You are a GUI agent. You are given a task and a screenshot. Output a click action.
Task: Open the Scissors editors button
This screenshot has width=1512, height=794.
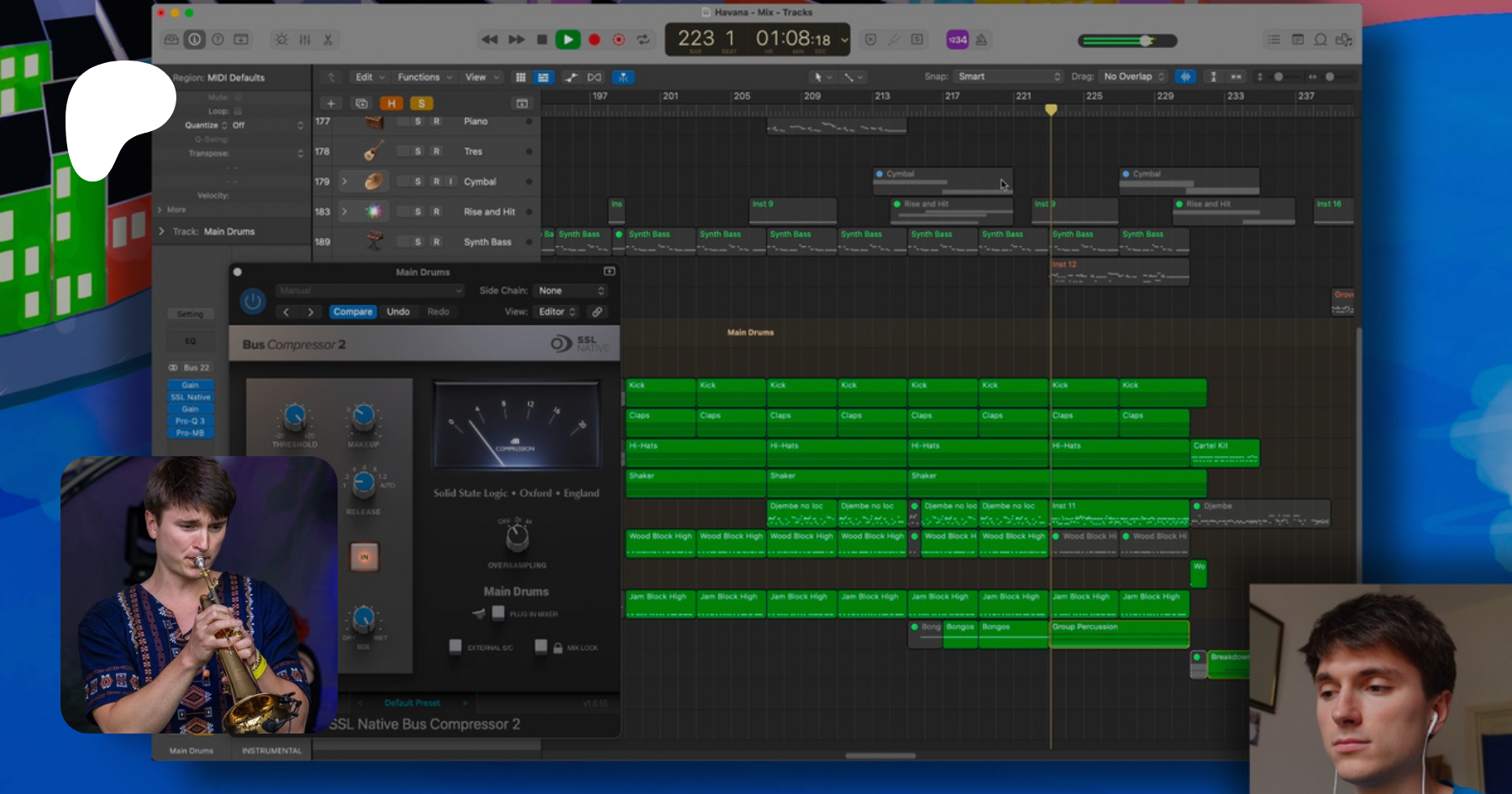pos(328,39)
